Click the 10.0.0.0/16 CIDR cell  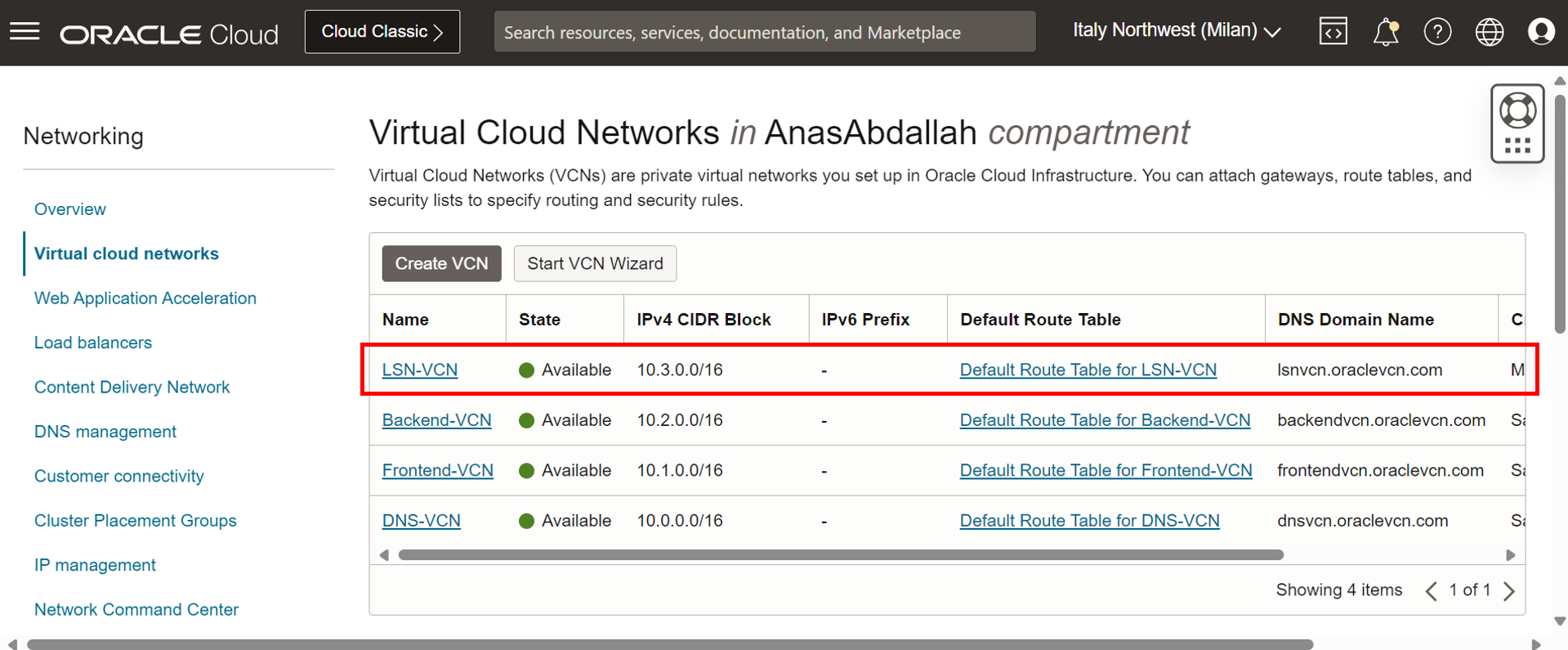click(x=680, y=521)
